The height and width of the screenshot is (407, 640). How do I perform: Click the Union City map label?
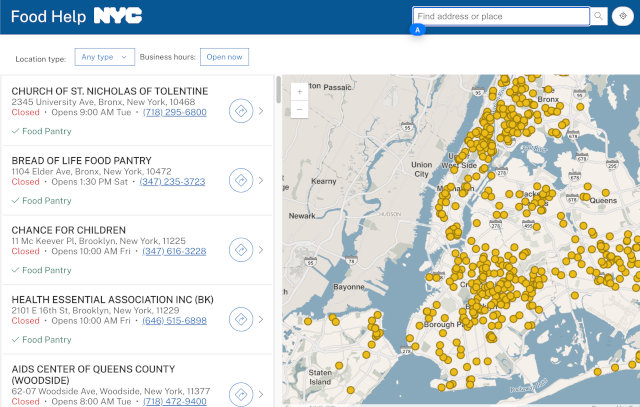[x=421, y=169]
